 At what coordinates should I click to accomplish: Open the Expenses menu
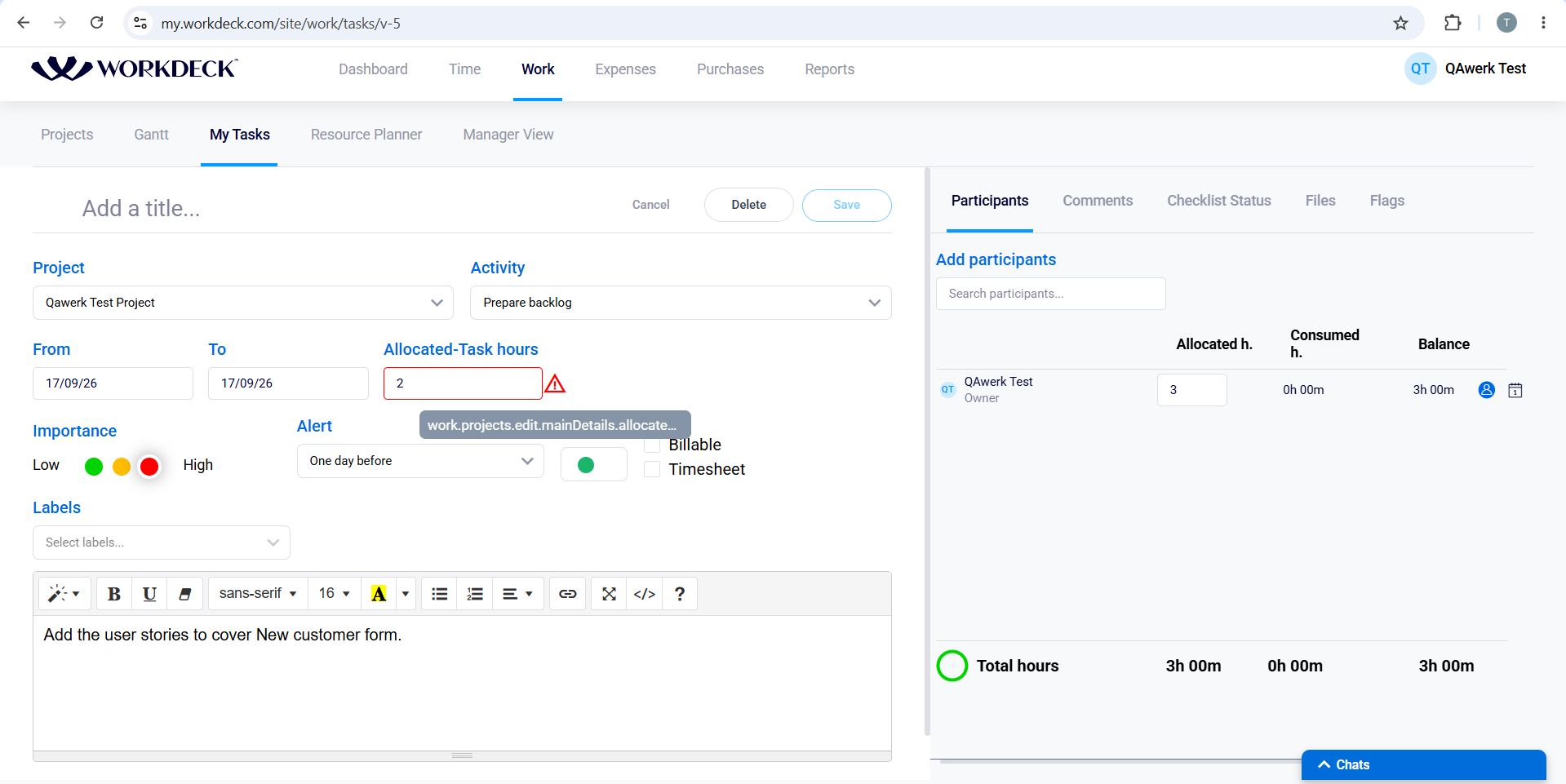pos(625,69)
